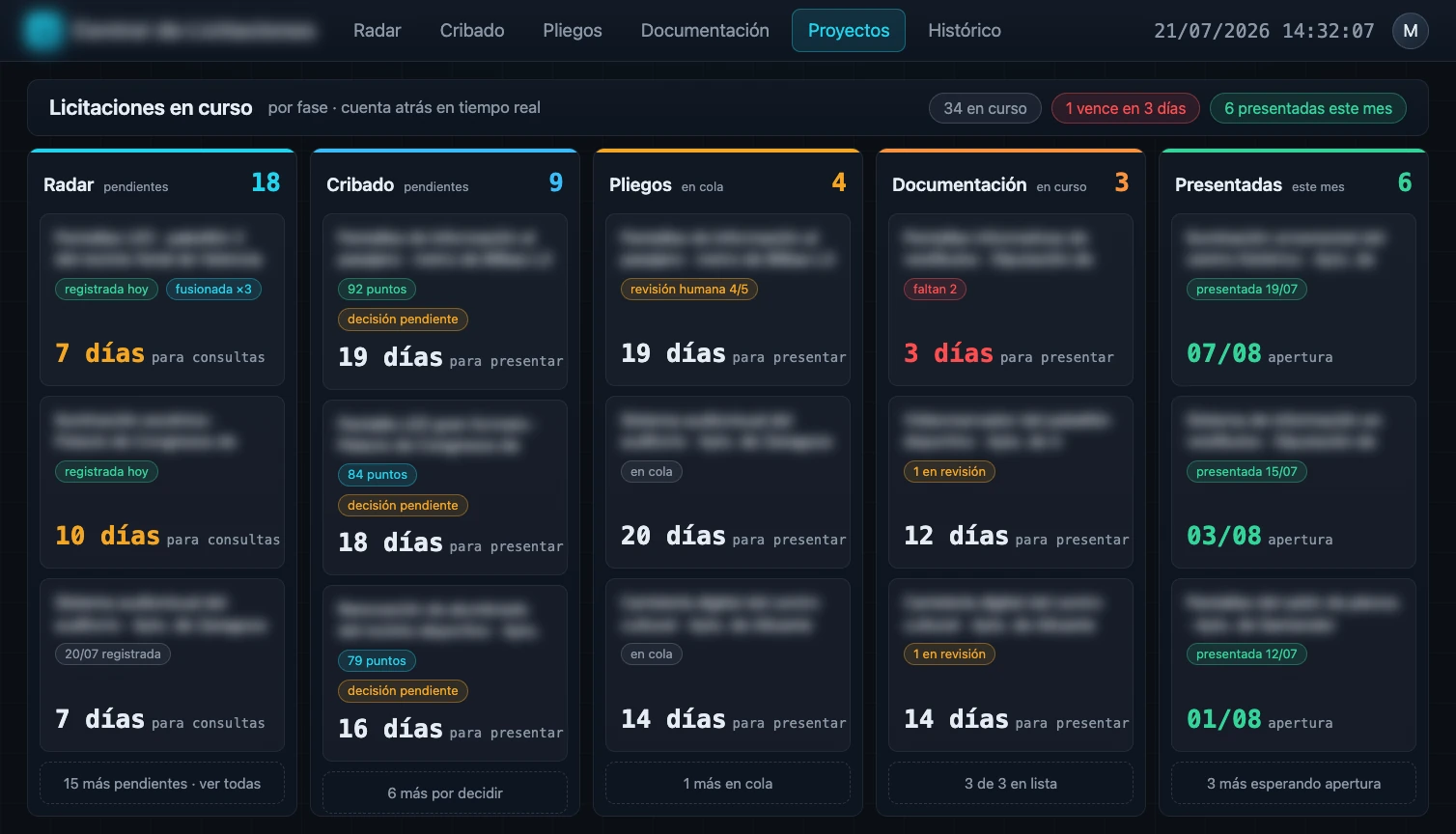Expand '6 más por decidir' list
1456x834 pixels.
445,792
